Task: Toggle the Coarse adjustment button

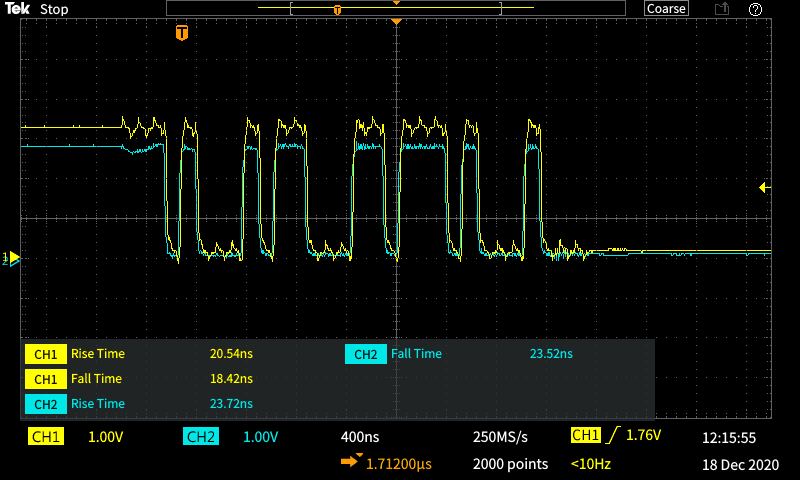Action: (666, 9)
